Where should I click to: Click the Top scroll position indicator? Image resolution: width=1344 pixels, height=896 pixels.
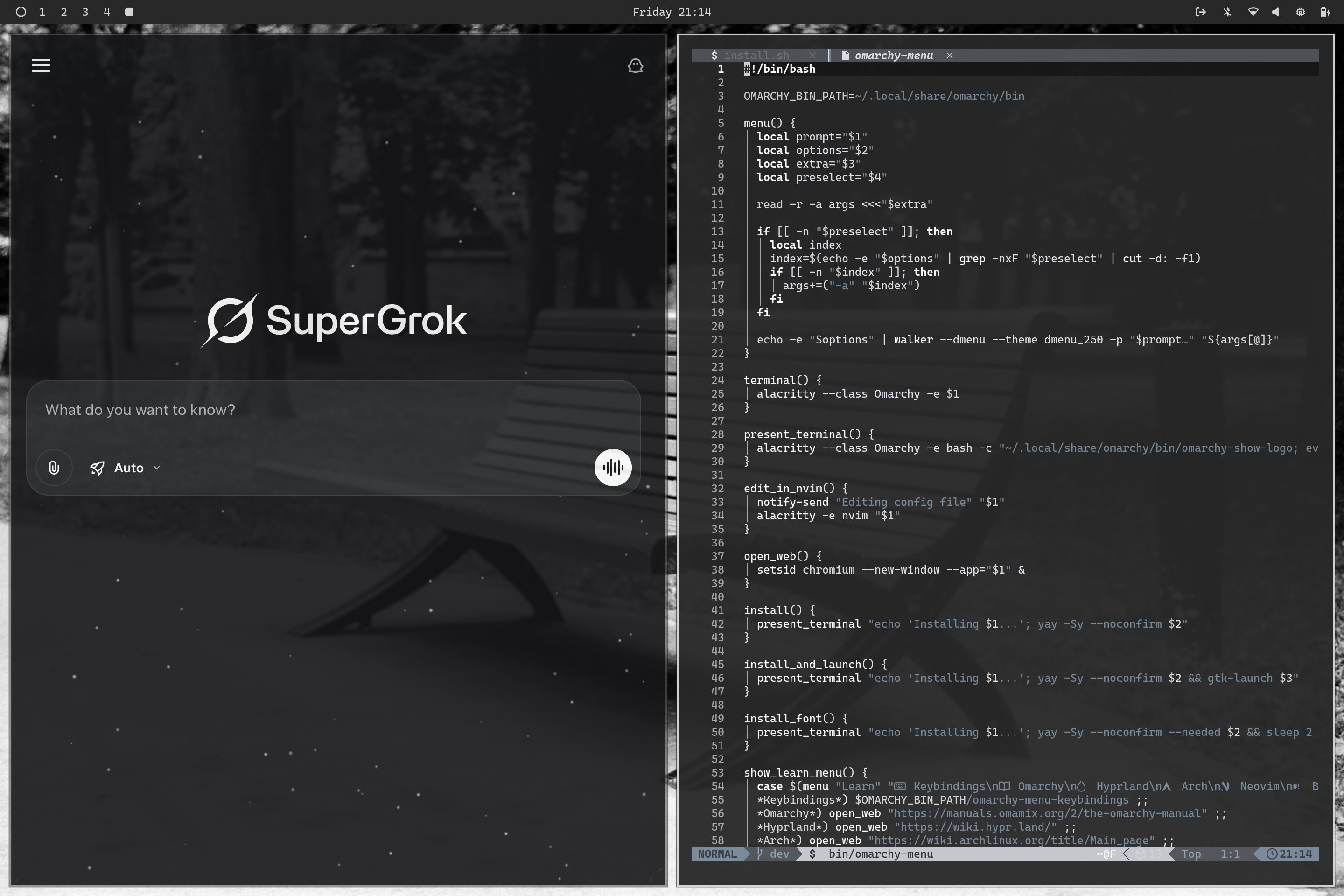(x=1191, y=854)
